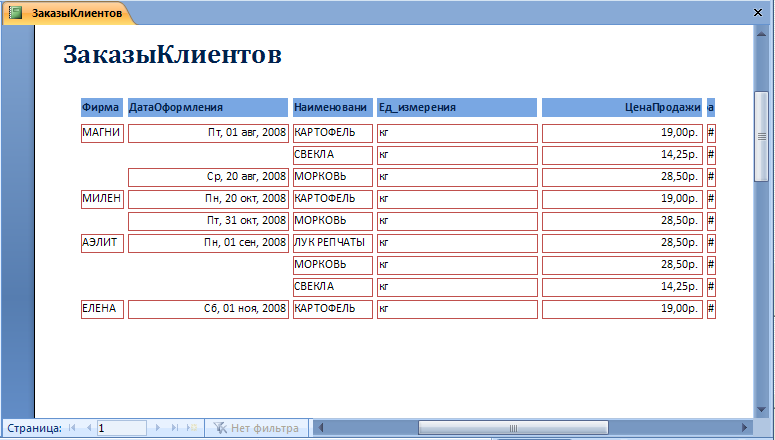Click КАРТОФЕЛЬ in the ЕЛЕНА row
The height and width of the screenshot is (440, 775).
coord(333,309)
